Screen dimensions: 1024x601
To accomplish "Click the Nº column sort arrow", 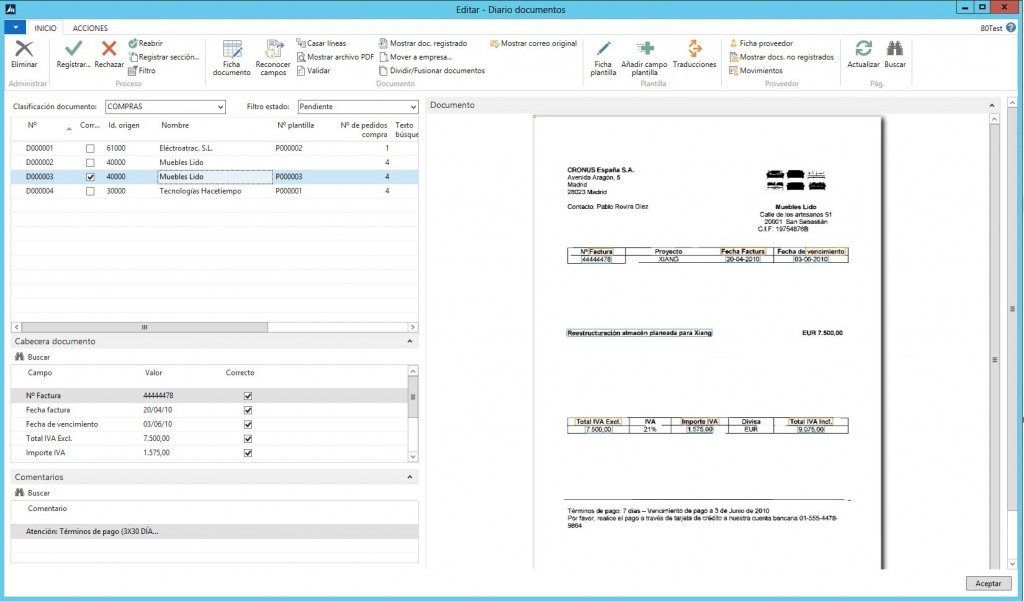I will point(69,129).
